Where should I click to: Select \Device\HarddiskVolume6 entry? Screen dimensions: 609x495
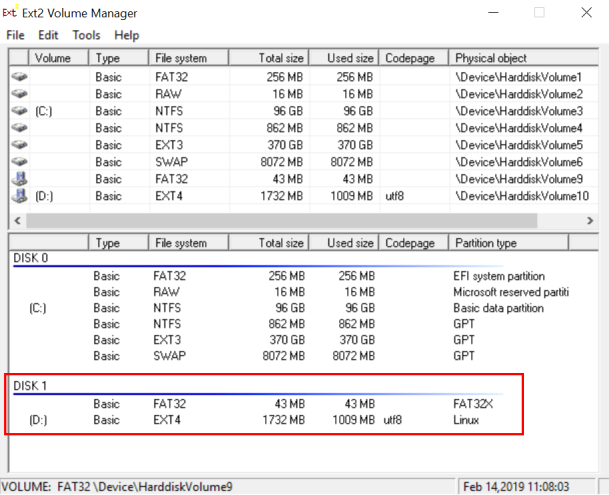[519, 162]
